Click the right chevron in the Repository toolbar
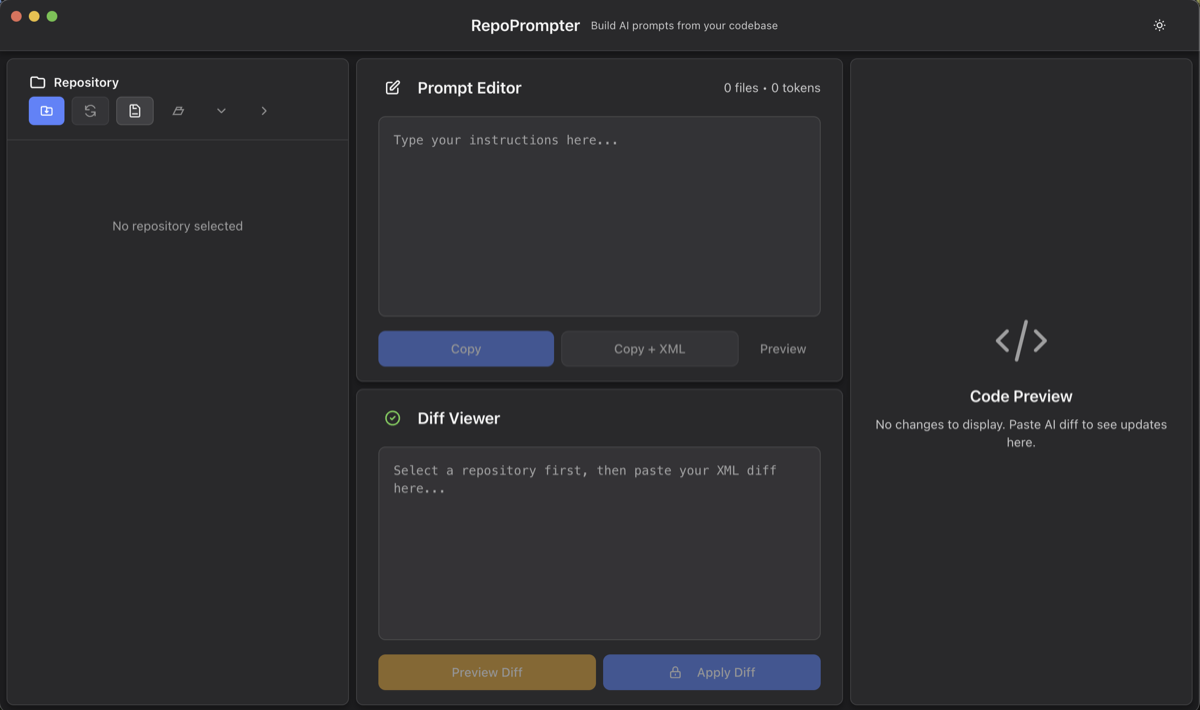Image resolution: width=1200 pixels, height=710 pixels. pyautogui.click(x=264, y=110)
